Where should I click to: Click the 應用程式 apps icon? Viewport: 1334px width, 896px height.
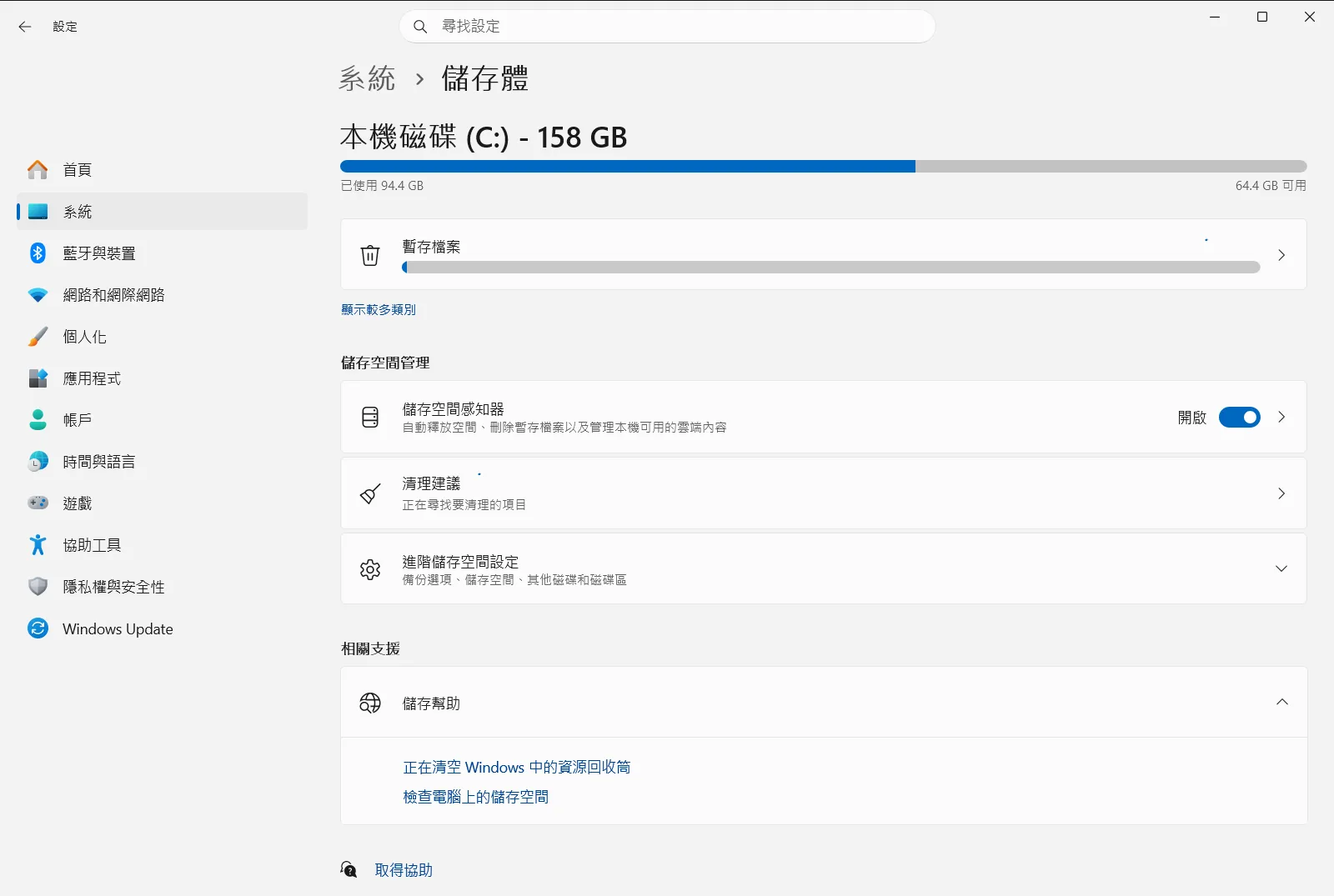[38, 378]
